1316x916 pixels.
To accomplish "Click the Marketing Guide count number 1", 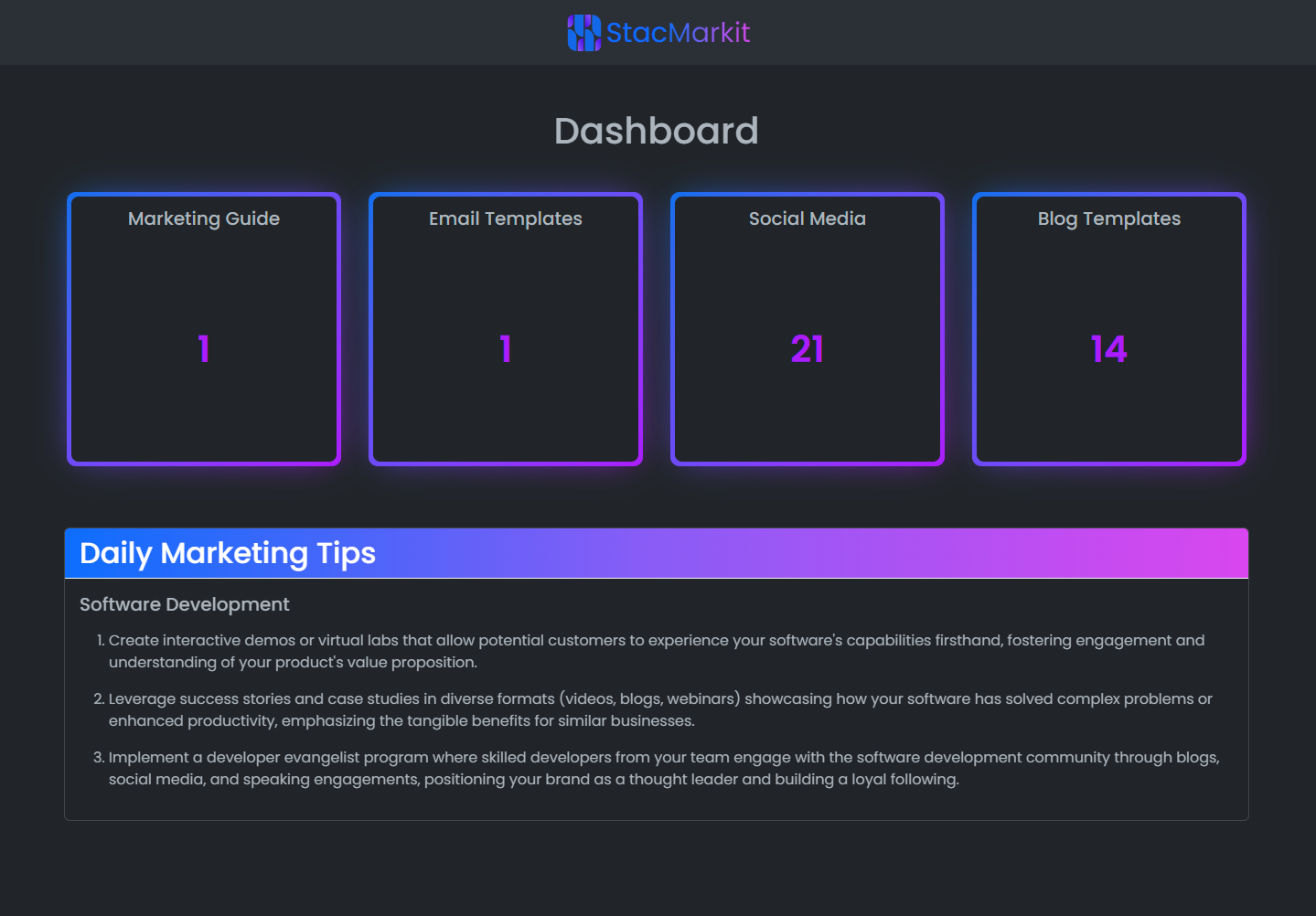I will point(204,349).
